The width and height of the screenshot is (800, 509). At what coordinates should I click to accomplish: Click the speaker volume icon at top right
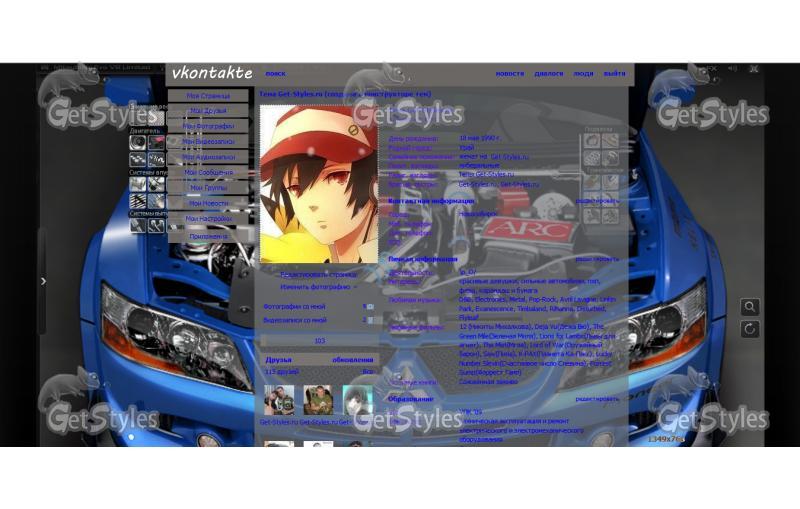click(733, 69)
